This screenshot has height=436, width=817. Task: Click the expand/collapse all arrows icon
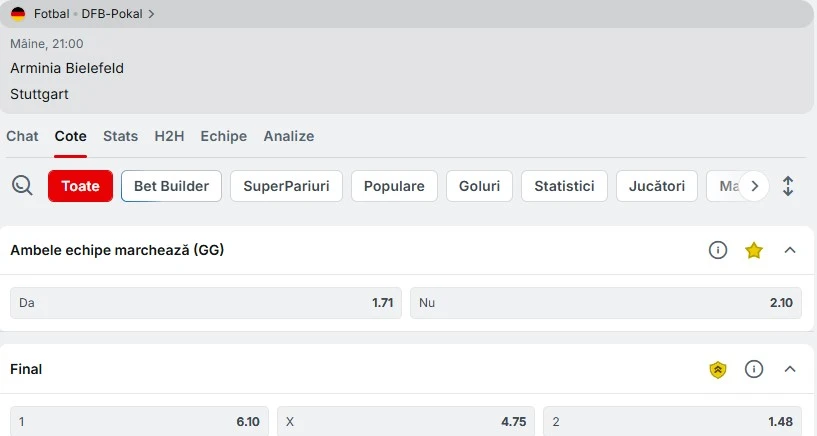point(788,186)
